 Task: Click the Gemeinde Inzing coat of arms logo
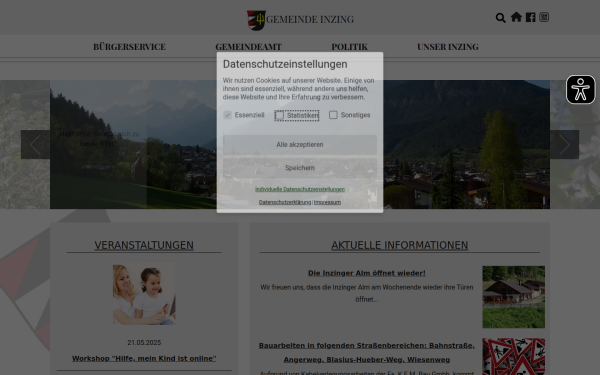(256, 20)
